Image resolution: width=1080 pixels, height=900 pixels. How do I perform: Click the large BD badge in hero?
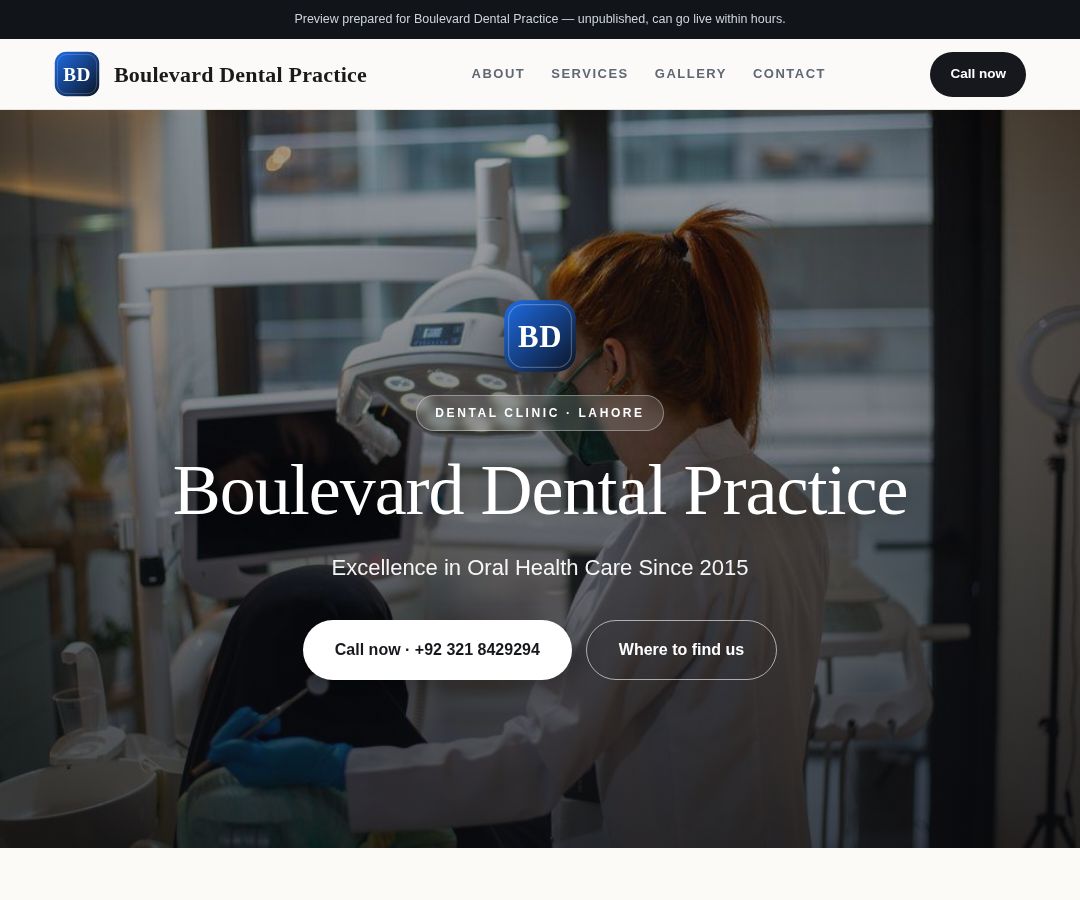(x=539, y=336)
